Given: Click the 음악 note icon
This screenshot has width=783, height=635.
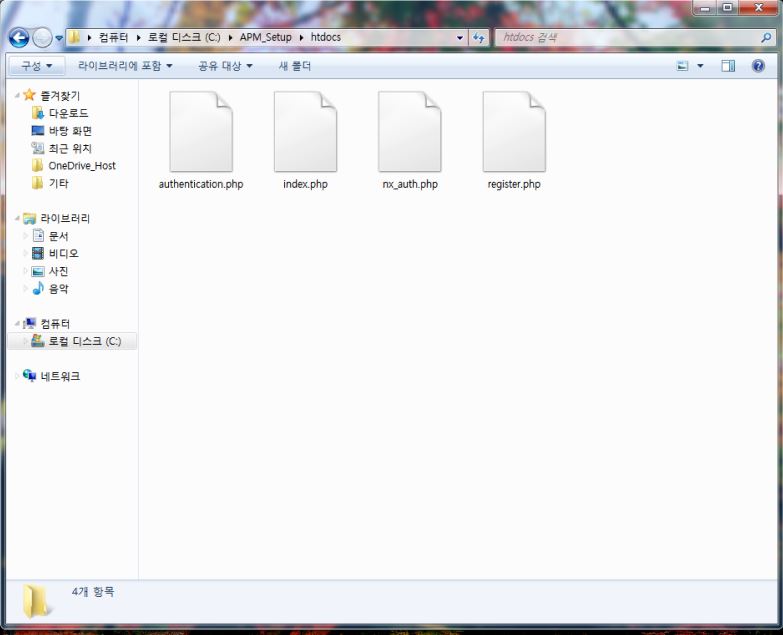Looking at the screenshot, I should click(x=38, y=288).
